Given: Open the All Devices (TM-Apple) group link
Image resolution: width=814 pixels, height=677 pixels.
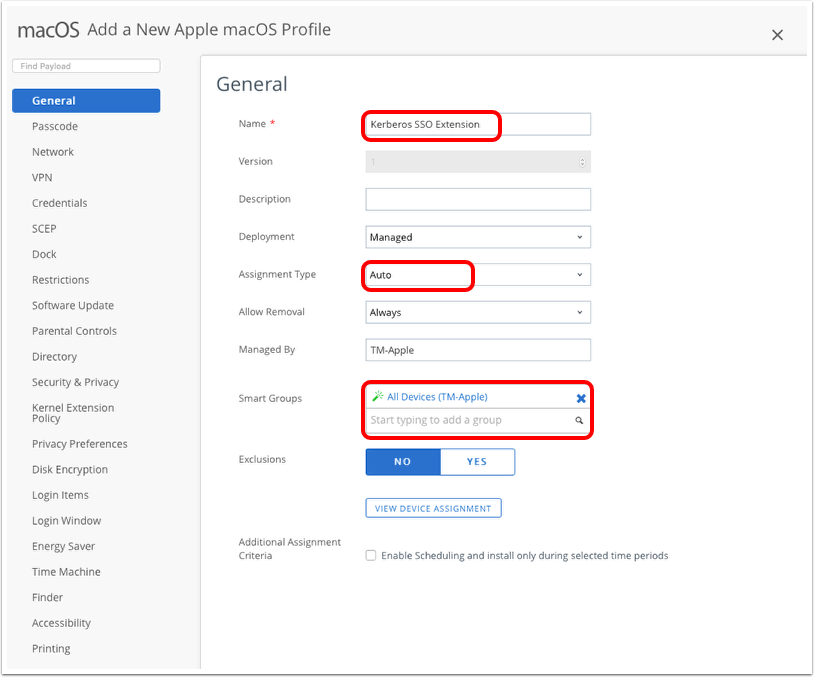Looking at the screenshot, I should (x=437, y=397).
